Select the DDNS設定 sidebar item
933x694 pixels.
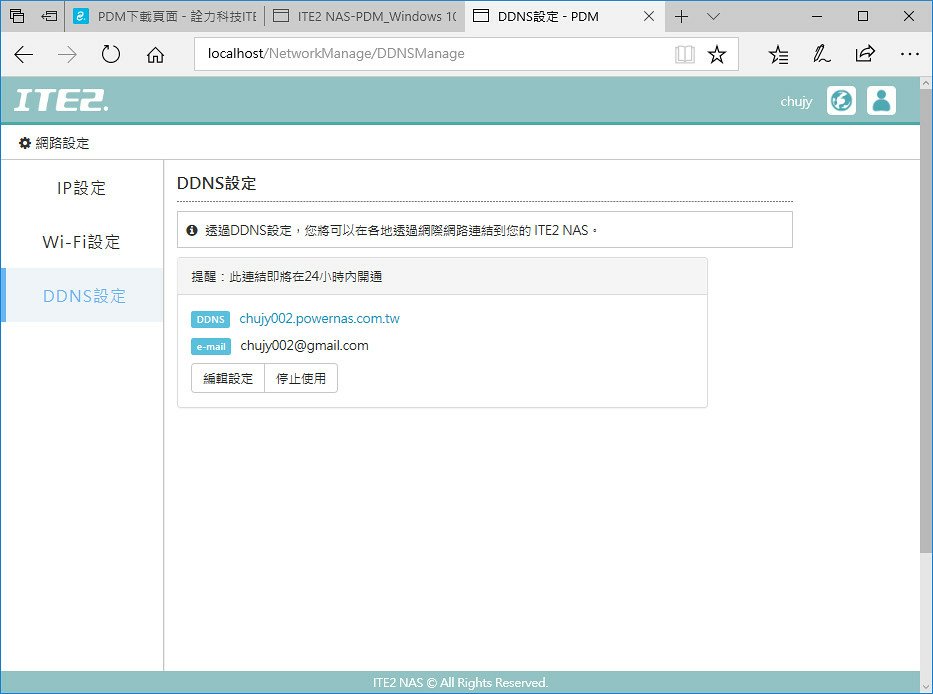coord(82,295)
